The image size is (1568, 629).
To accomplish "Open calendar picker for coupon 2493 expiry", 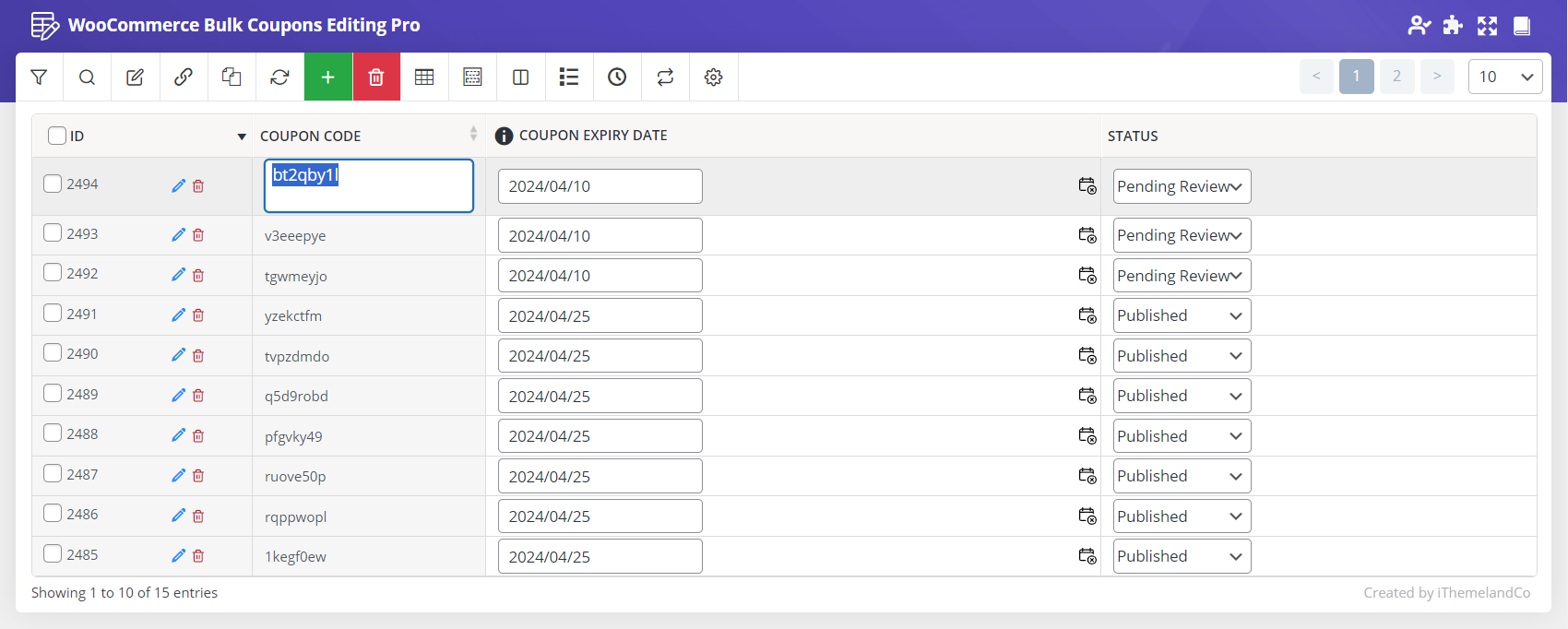I will [x=1087, y=235].
